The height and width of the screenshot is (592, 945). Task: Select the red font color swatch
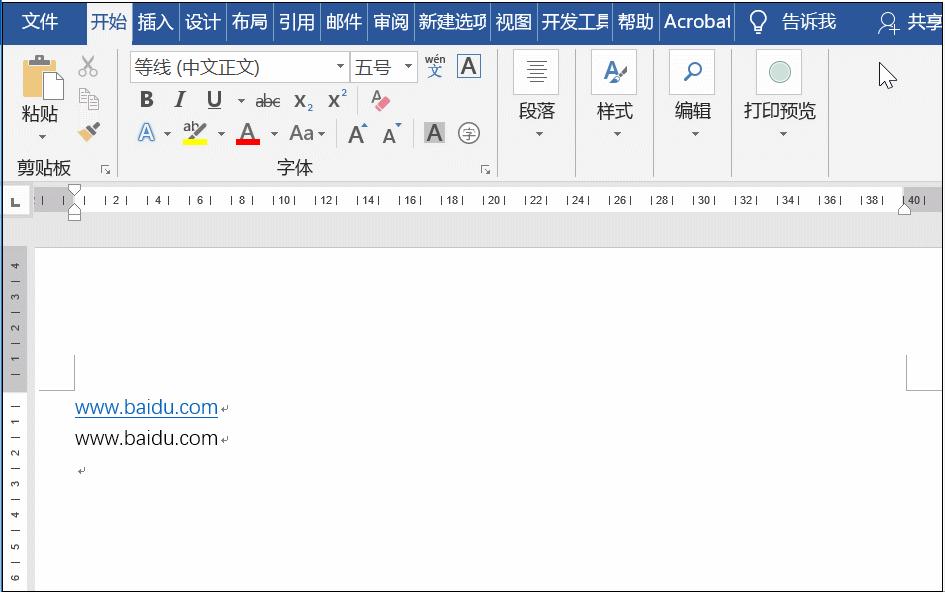[246, 133]
